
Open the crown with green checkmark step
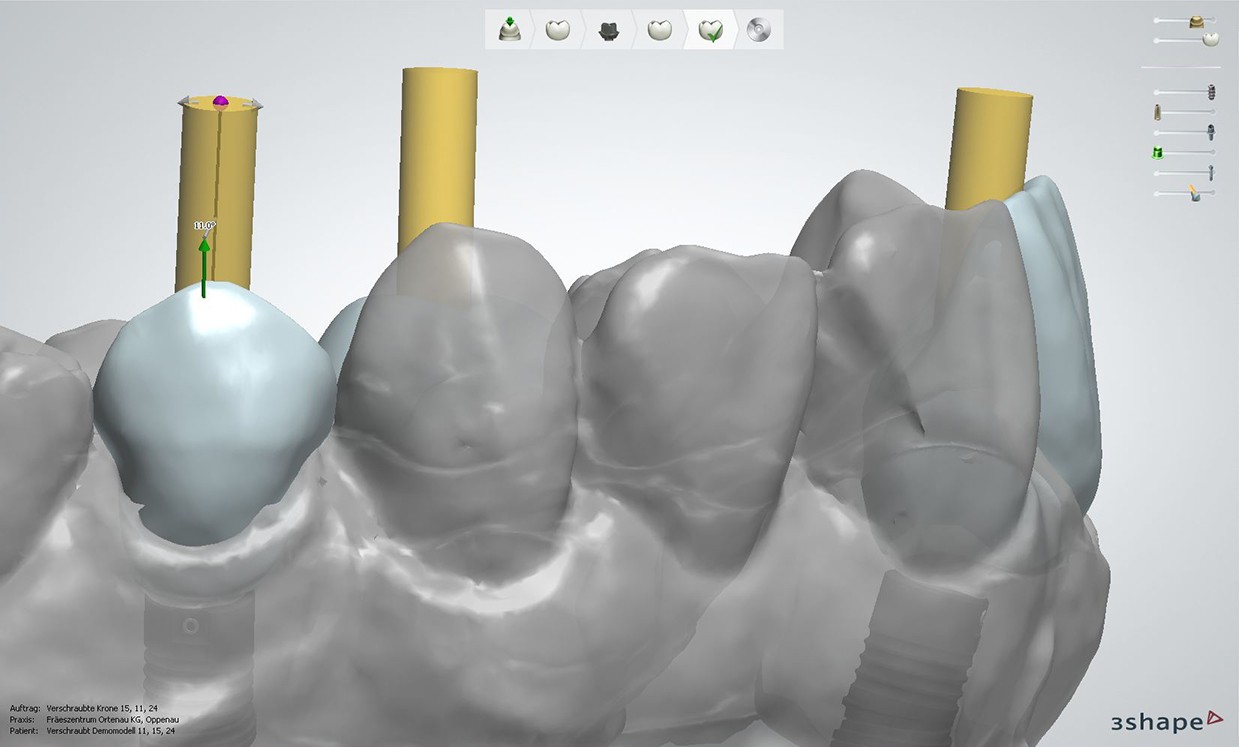click(x=711, y=30)
